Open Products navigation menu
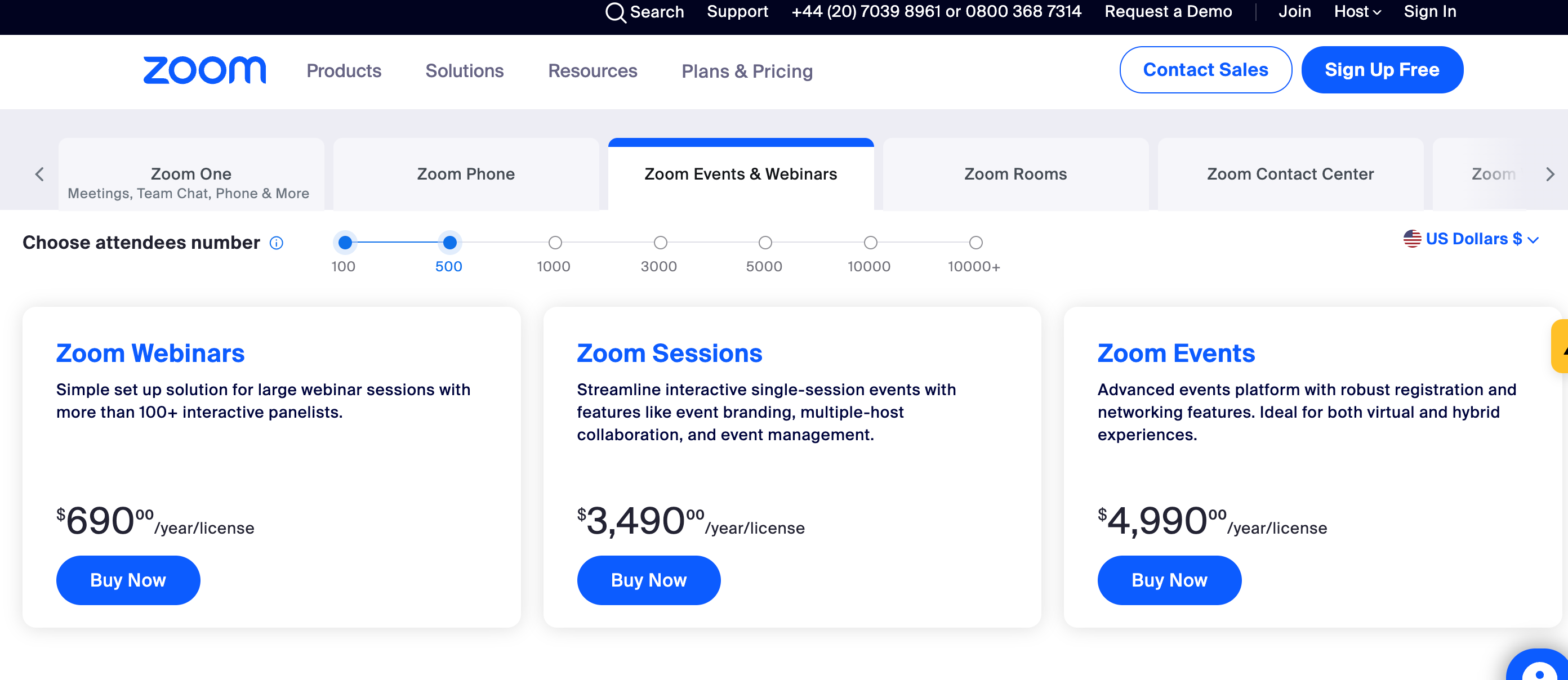 [344, 71]
